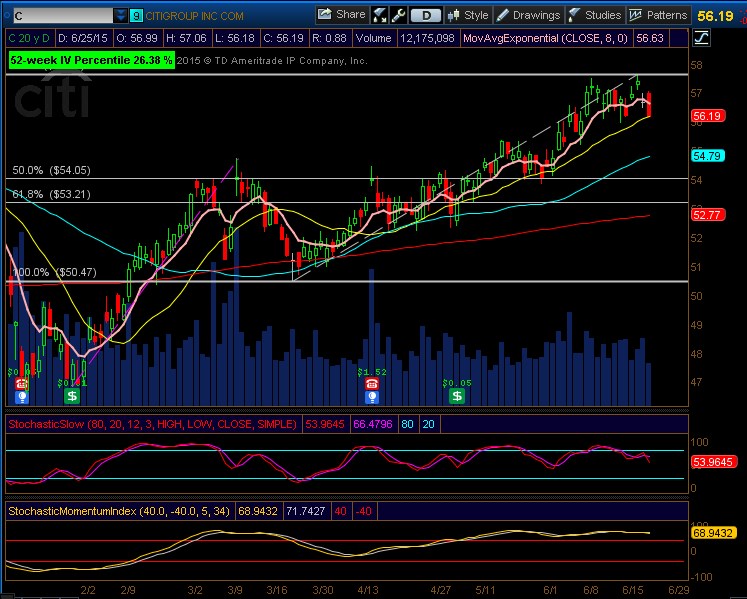The height and width of the screenshot is (599, 747).
Task: Click the cyan 54.79 price bubble on axis
Action: coord(708,156)
